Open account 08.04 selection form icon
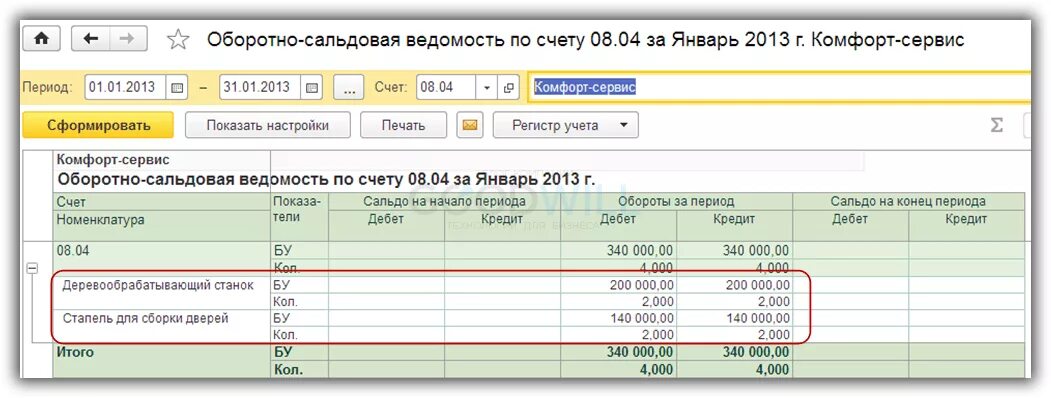 coord(508,87)
